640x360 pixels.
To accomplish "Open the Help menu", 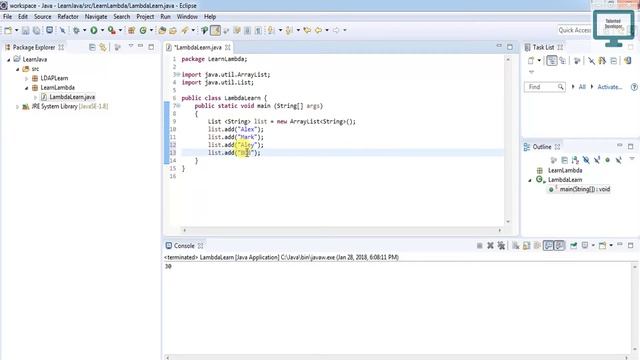I will point(210,17).
